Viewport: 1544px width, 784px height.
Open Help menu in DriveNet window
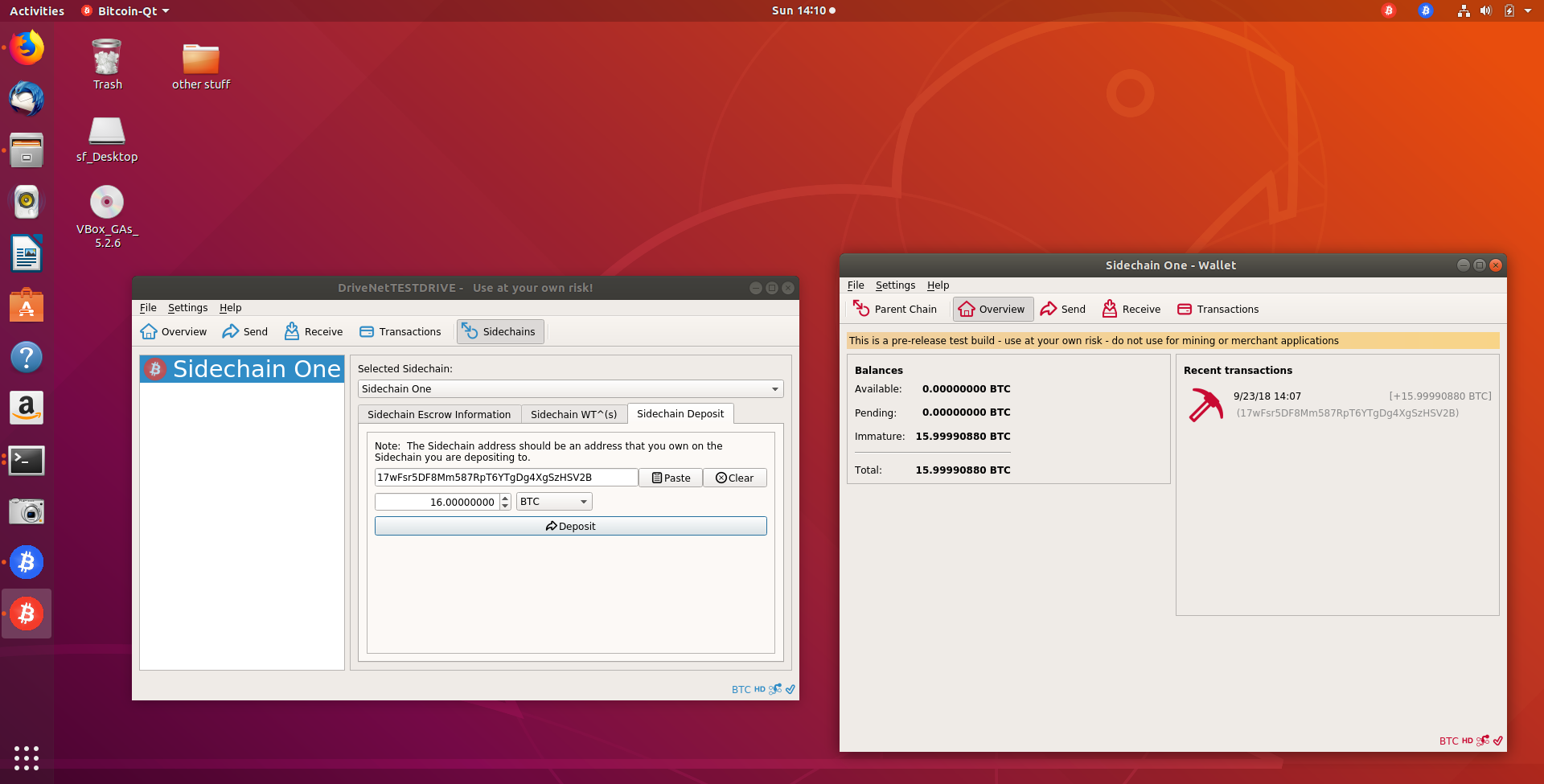[231, 308]
